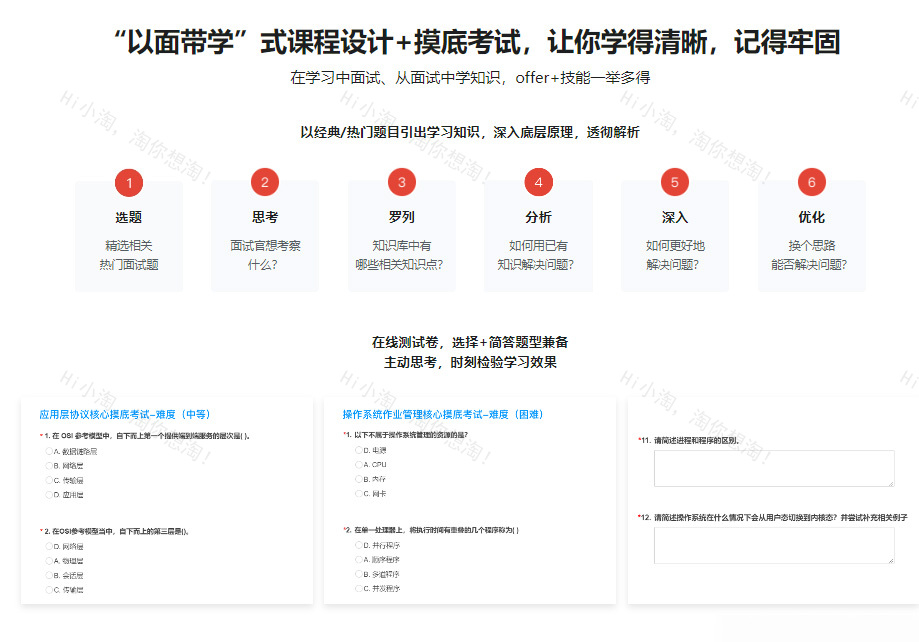Click the heading 在线测试卷,选择+简答题型兼备
Viewport: 919px width, 642px height.
tap(470, 342)
